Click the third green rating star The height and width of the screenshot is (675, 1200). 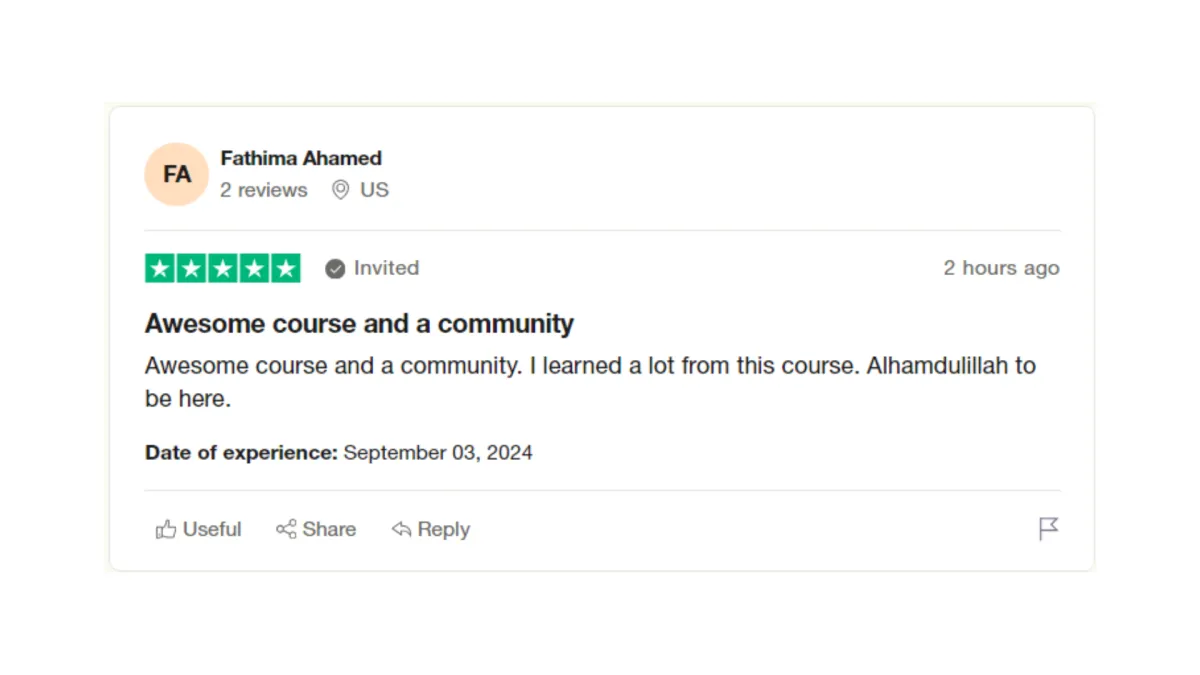pos(223,268)
